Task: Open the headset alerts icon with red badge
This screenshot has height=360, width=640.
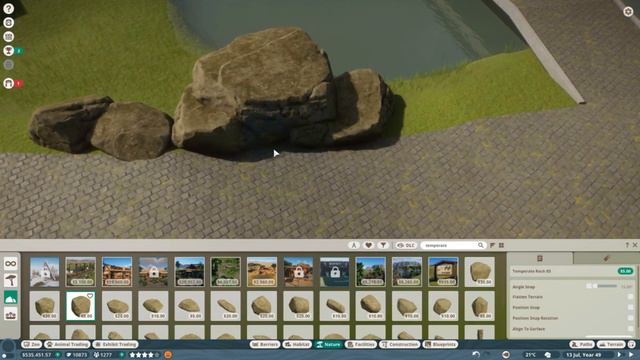Action: point(9,83)
